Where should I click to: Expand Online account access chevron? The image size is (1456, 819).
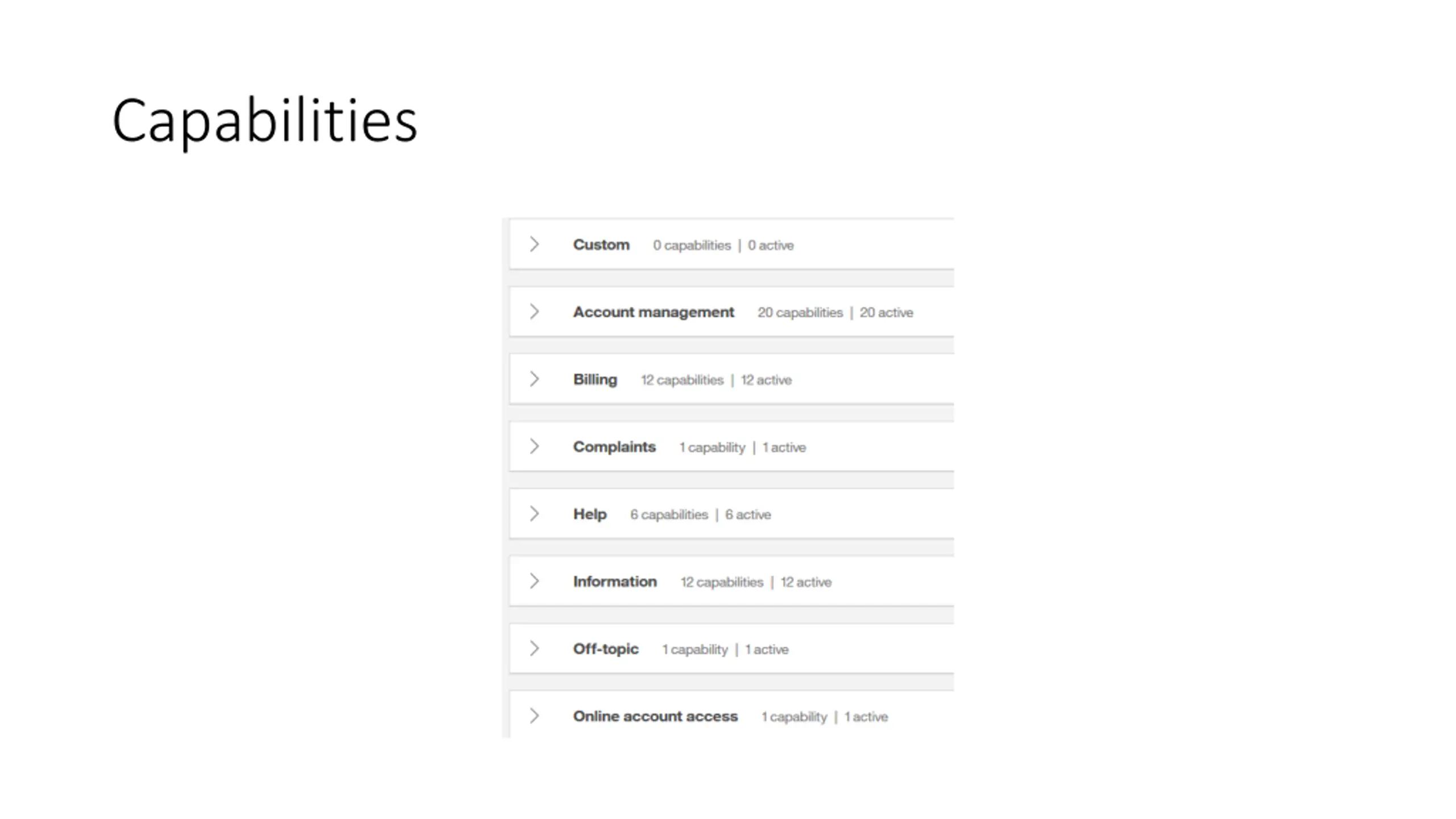tap(534, 716)
